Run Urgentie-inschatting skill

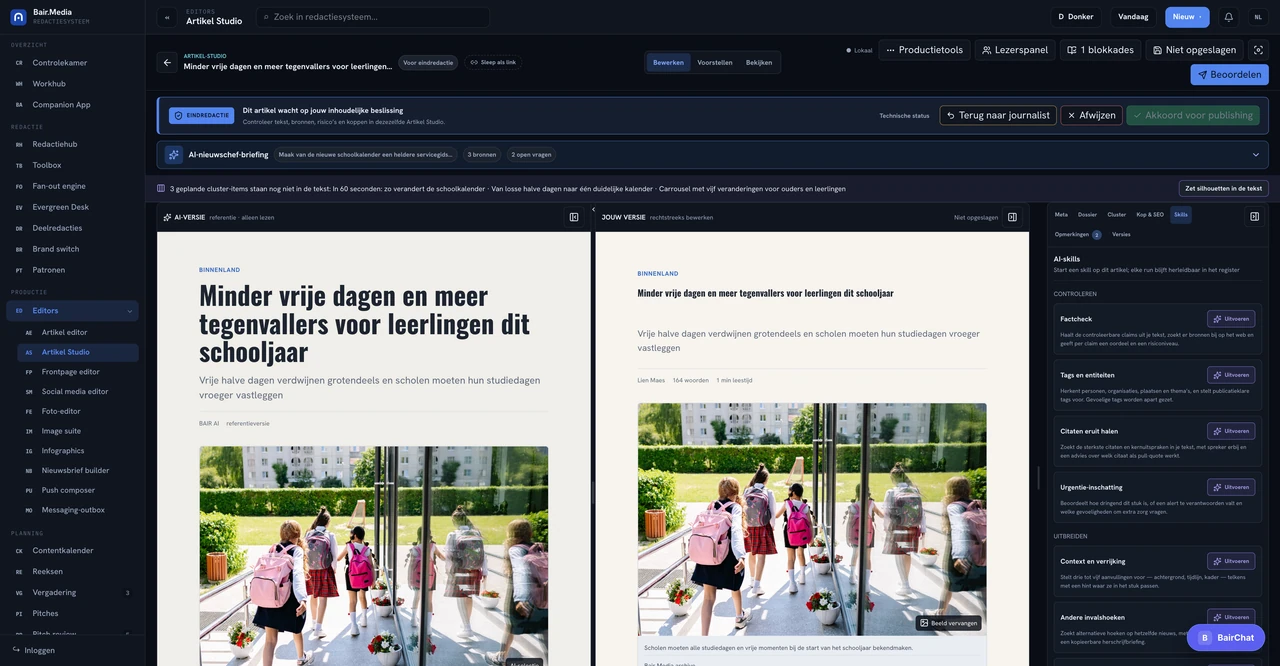click(x=1231, y=487)
